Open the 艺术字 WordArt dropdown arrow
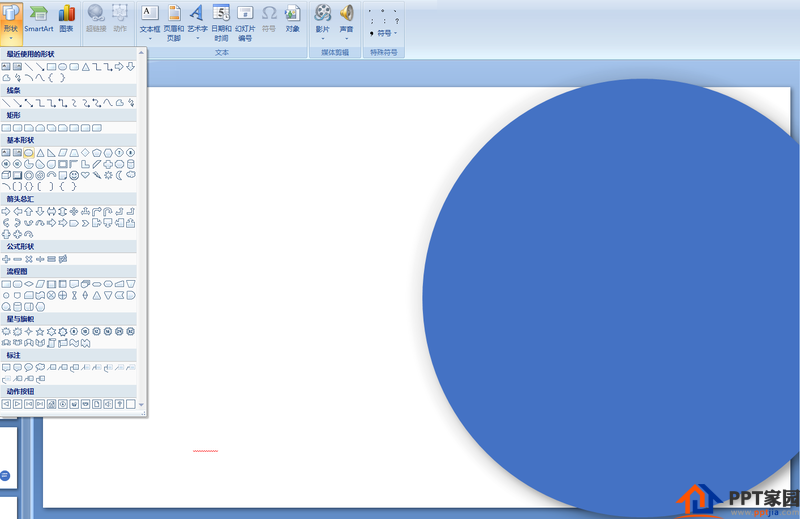The height and width of the screenshot is (519, 800). [x=197, y=39]
